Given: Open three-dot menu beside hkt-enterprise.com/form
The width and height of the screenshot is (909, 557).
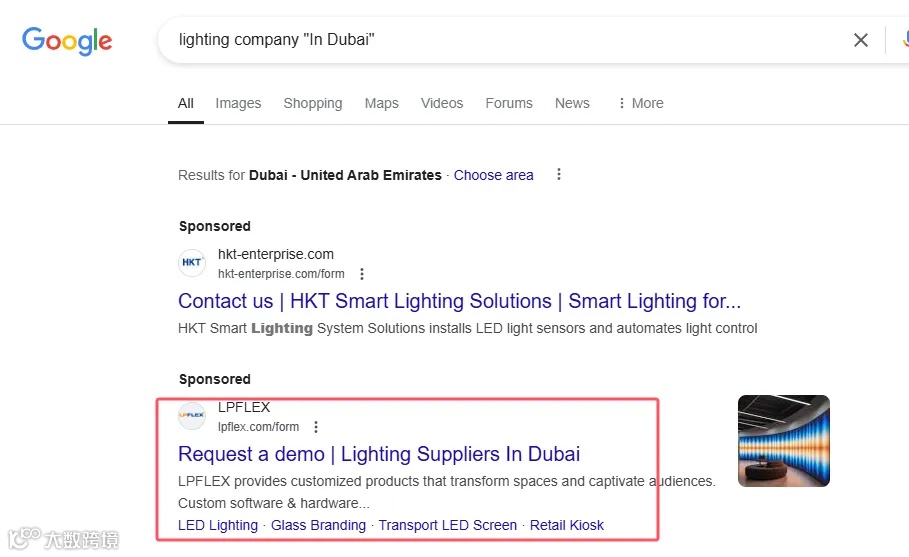Looking at the screenshot, I should [362, 274].
